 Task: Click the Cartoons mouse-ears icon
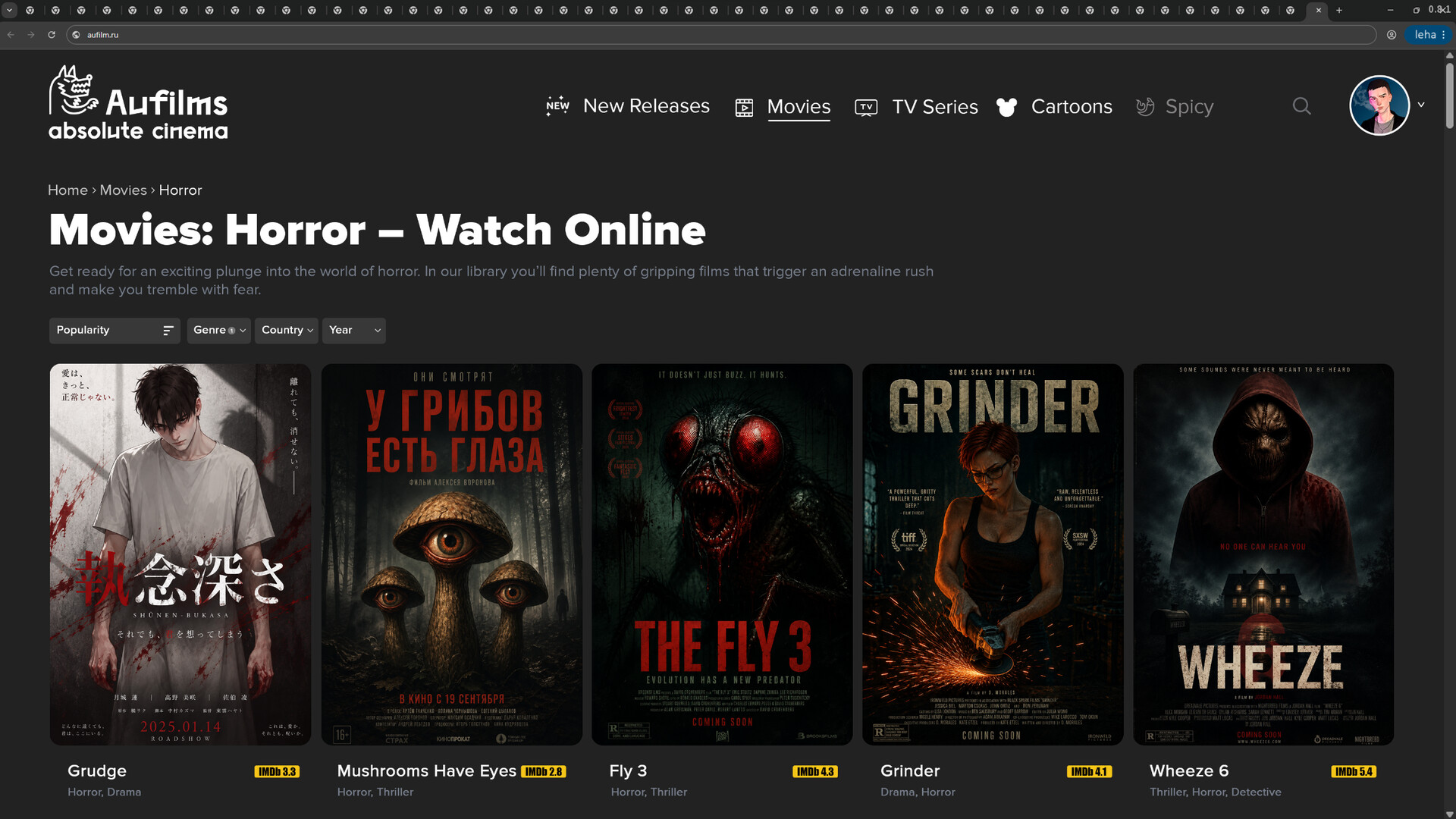(x=1006, y=108)
